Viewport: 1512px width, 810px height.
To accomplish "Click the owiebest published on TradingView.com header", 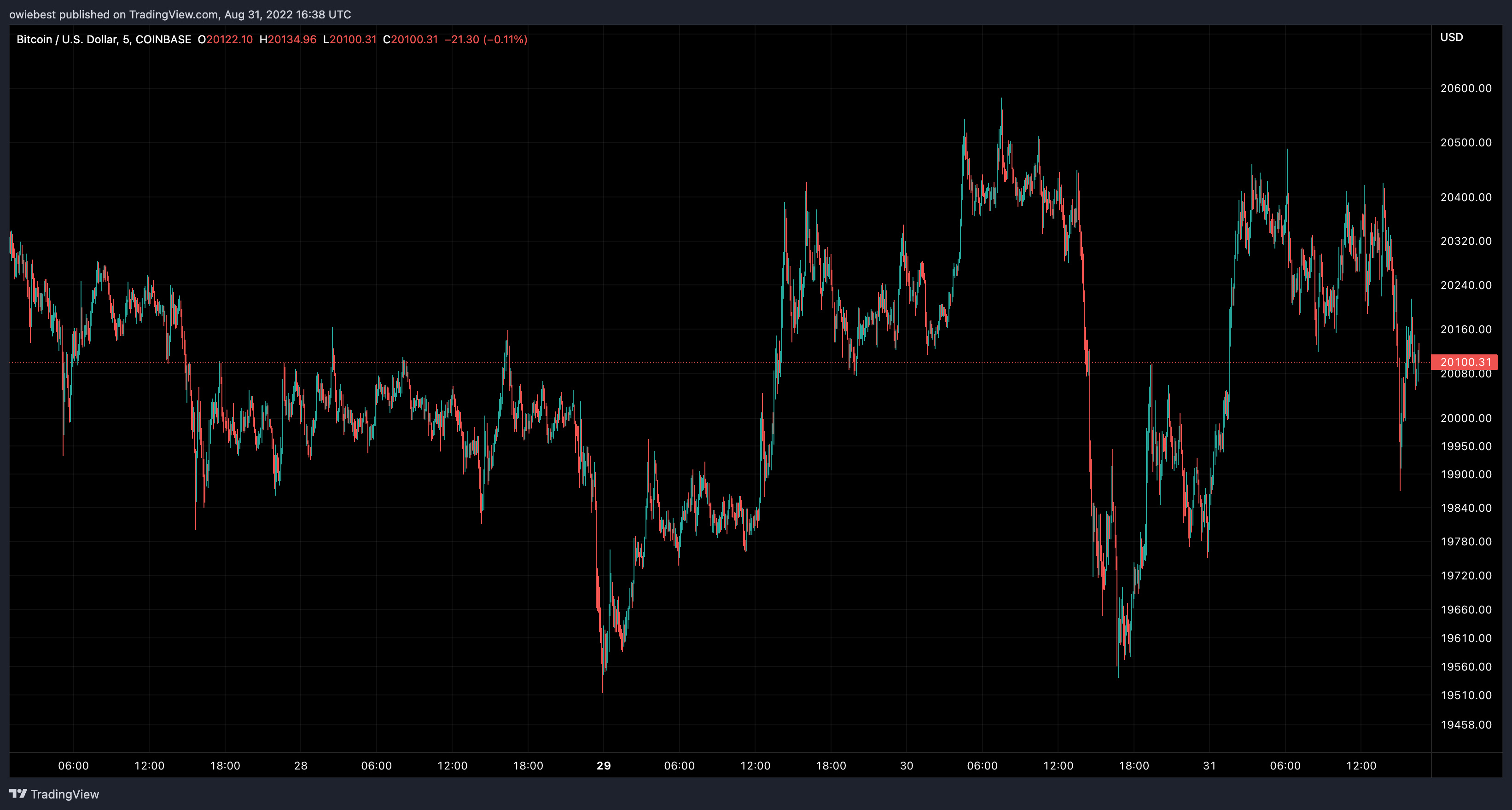I will 180,14.
